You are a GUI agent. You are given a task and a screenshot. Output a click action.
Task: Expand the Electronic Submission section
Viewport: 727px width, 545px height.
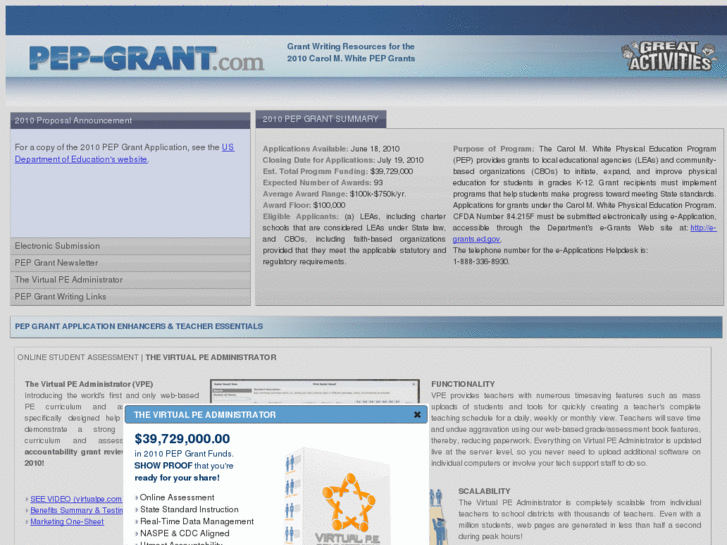click(x=130, y=246)
